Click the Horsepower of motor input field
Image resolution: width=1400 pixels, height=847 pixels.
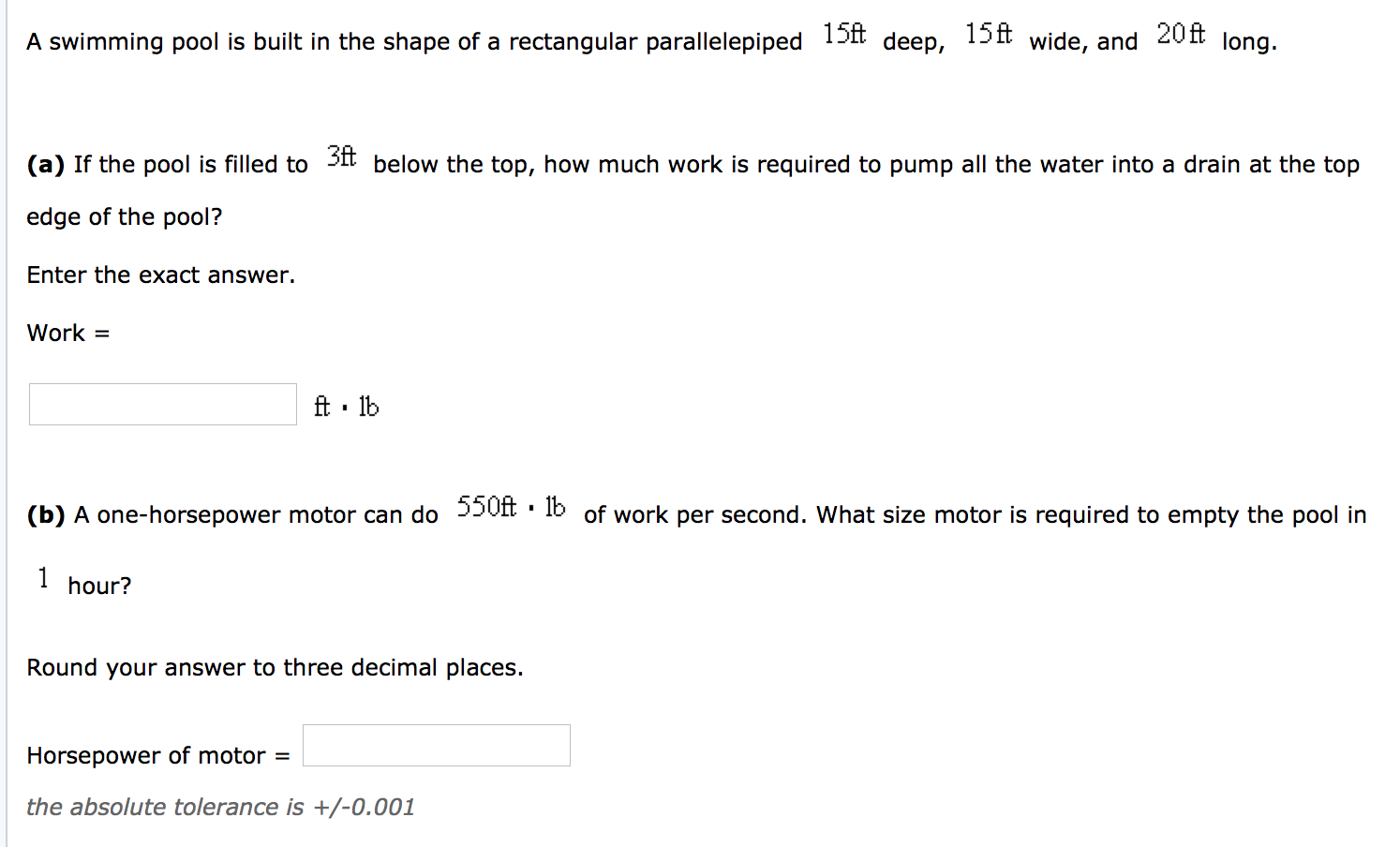pos(436,745)
